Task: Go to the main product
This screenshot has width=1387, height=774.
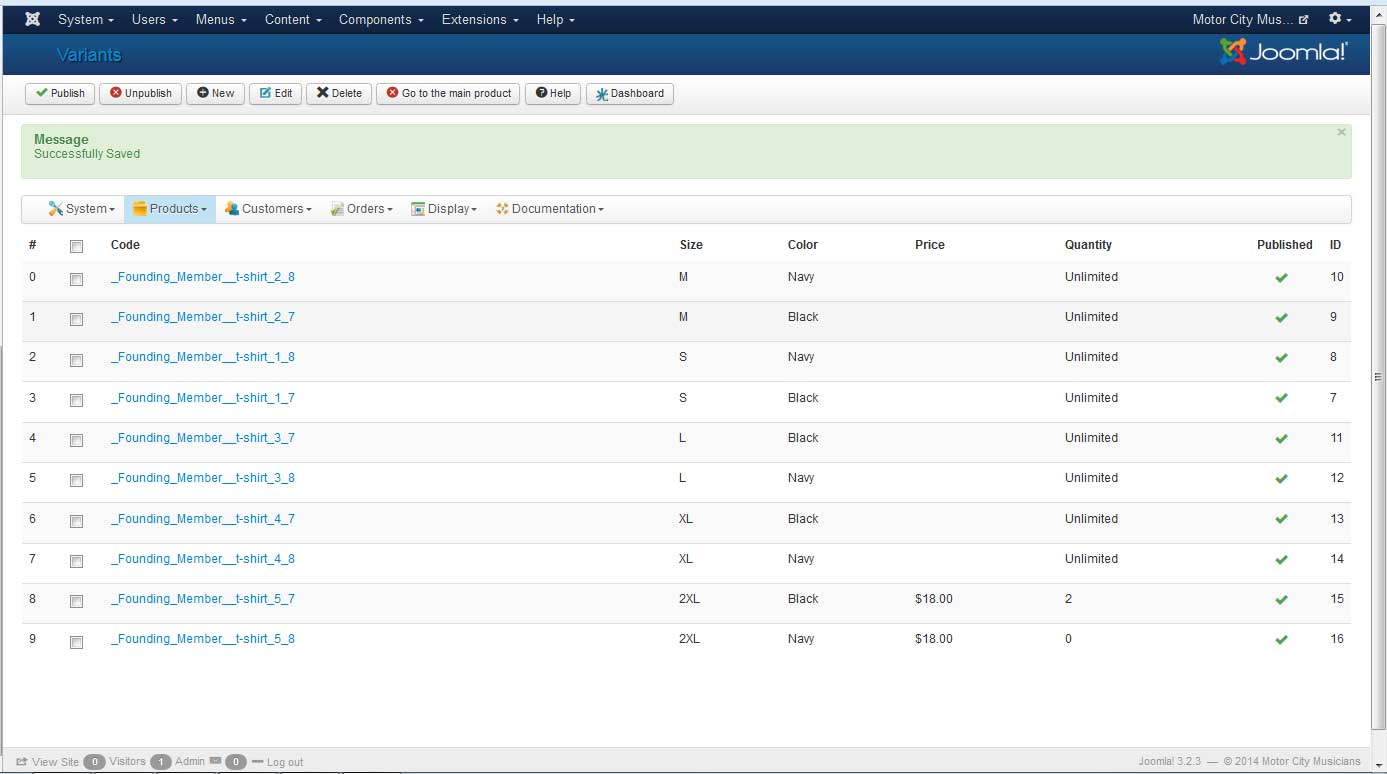Action: point(448,93)
